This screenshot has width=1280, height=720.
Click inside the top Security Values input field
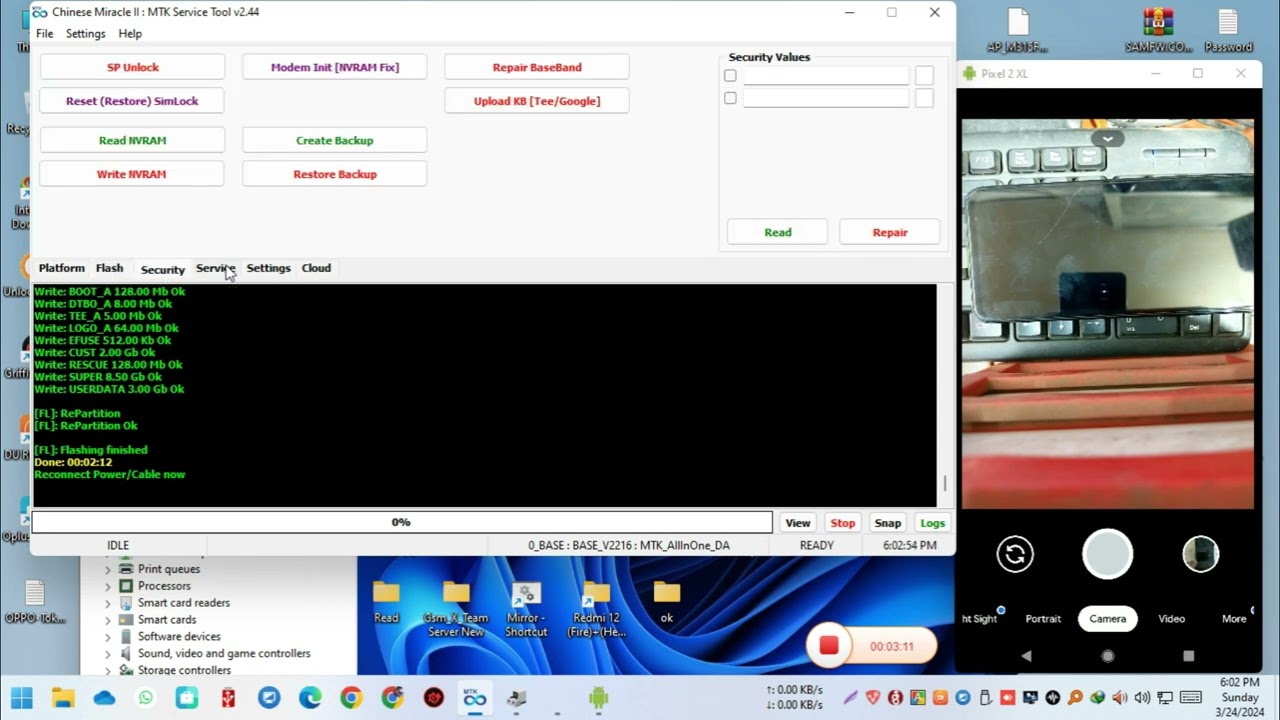click(x=825, y=75)
